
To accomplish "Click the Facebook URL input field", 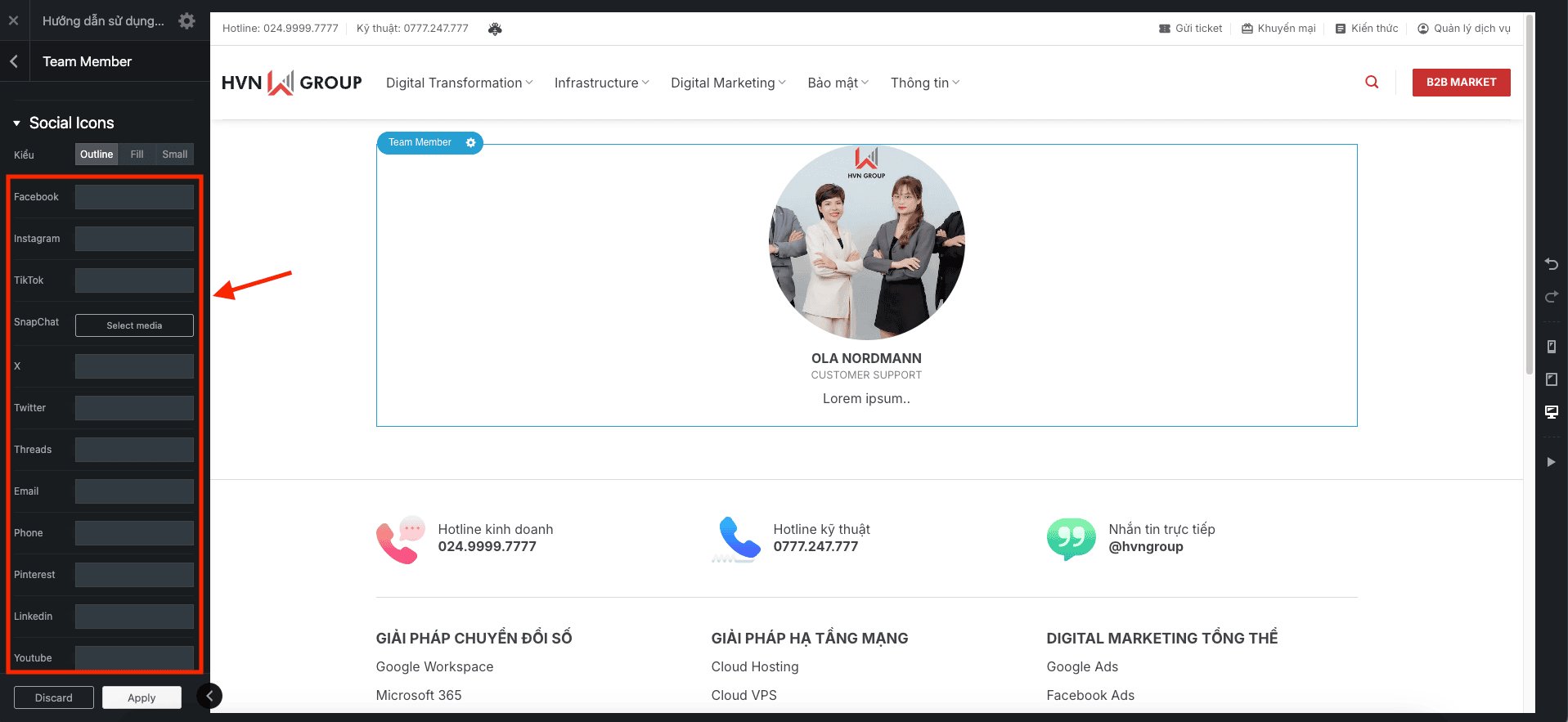I will [134, 197].
